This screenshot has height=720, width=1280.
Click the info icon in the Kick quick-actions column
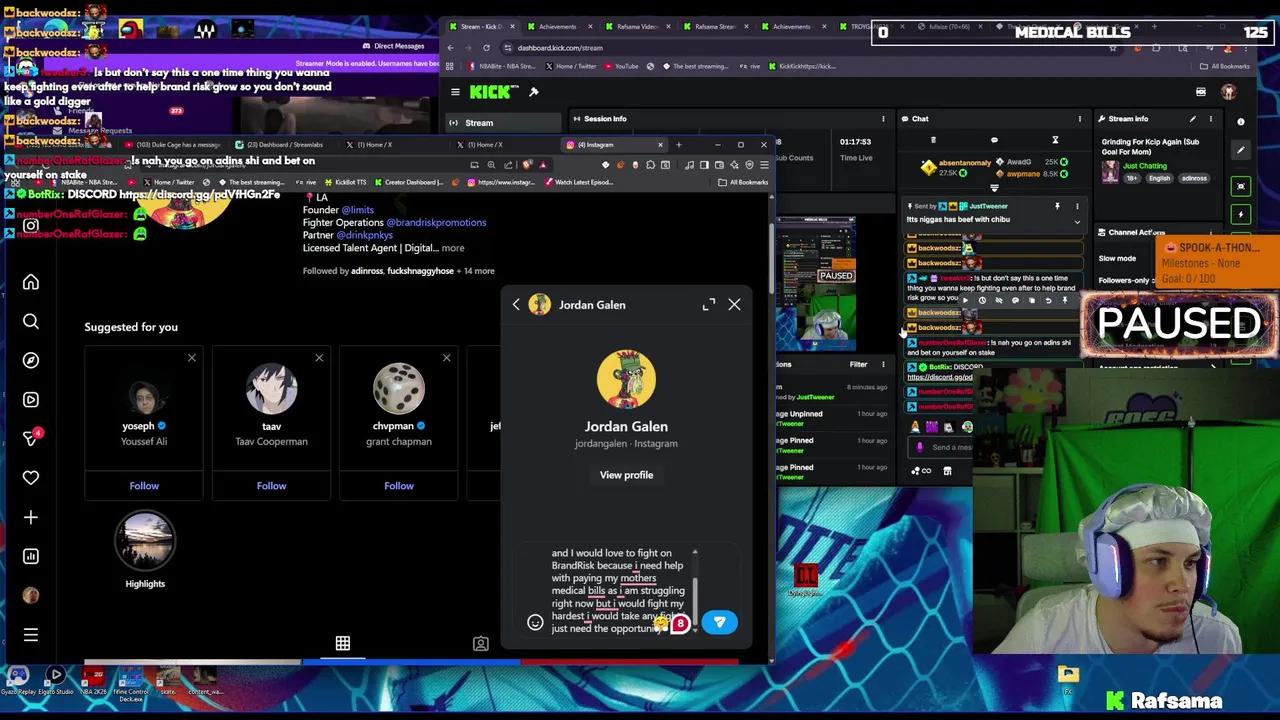tap(1241, 122)
